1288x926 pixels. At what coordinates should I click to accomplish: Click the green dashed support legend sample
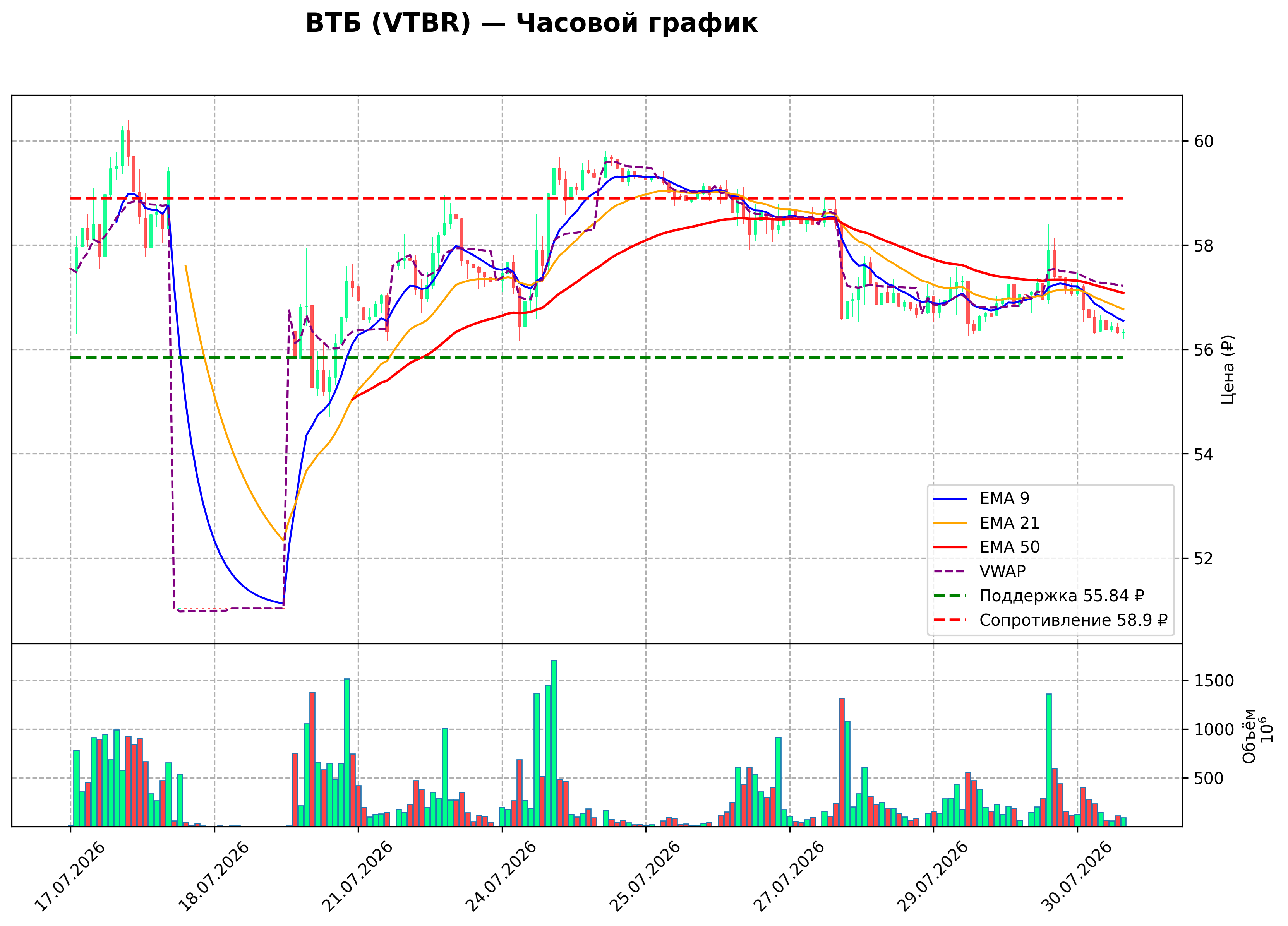(x=950, y=596)
